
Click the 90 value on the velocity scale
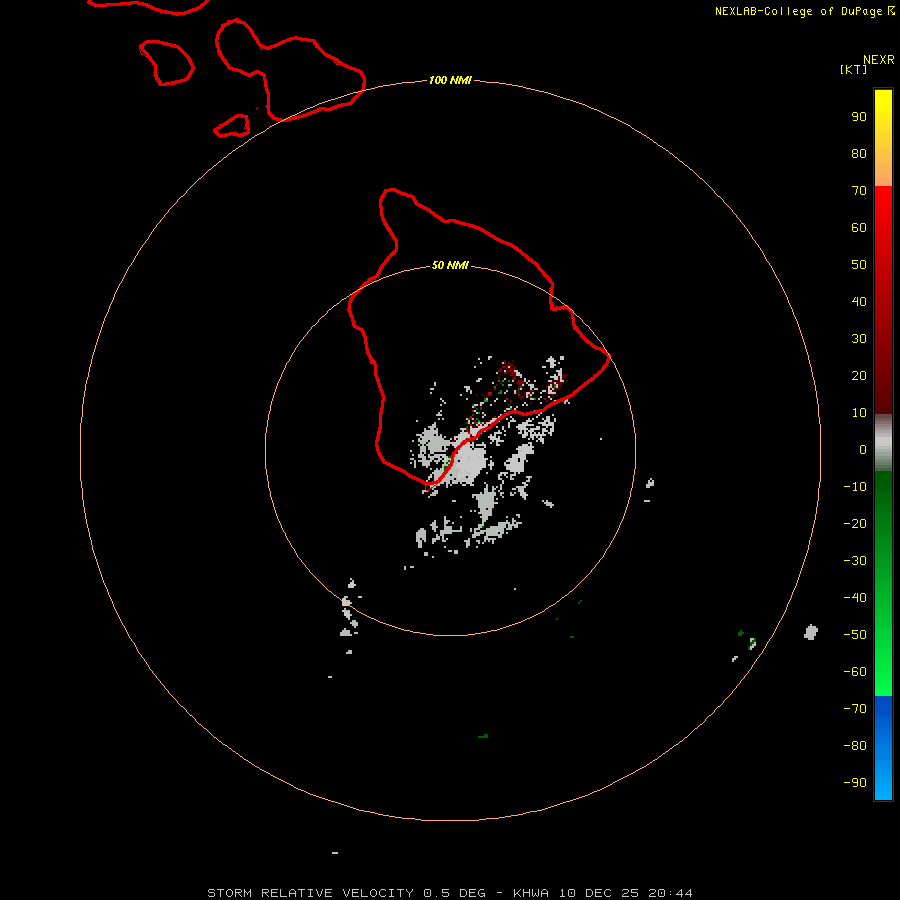[859, 117]
